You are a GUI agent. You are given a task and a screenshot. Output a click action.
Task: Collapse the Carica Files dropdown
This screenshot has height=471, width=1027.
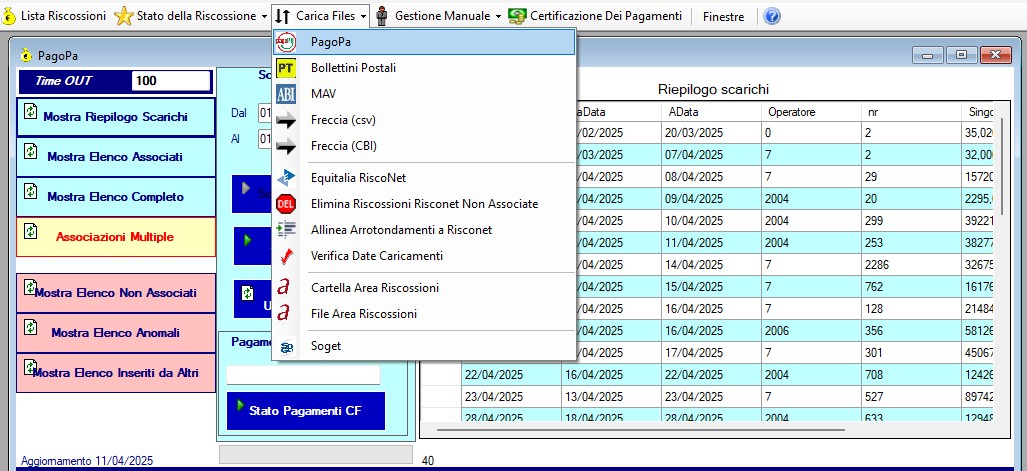tap(321, 16)
